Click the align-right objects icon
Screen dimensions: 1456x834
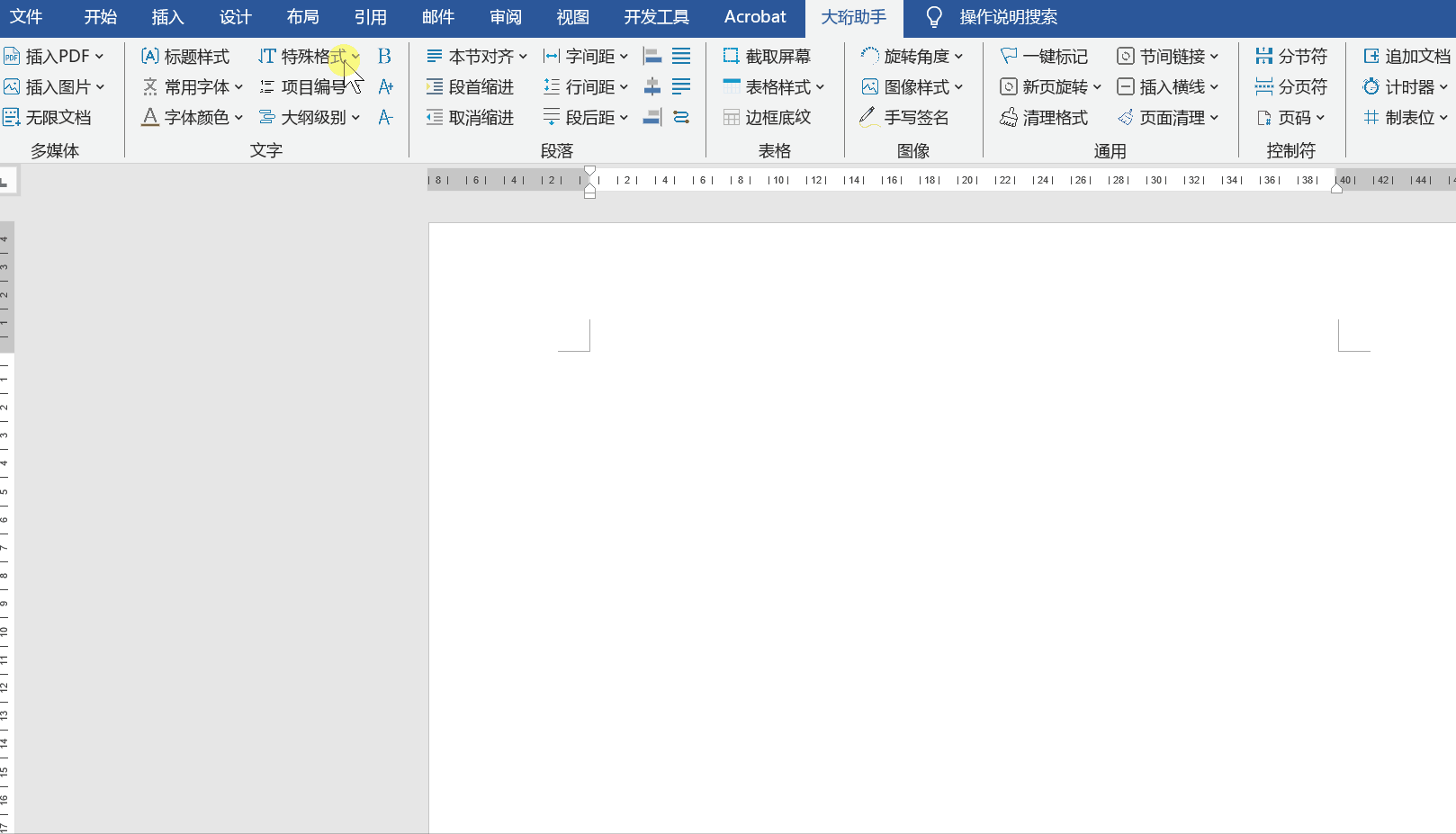click(x=652, y=118)
